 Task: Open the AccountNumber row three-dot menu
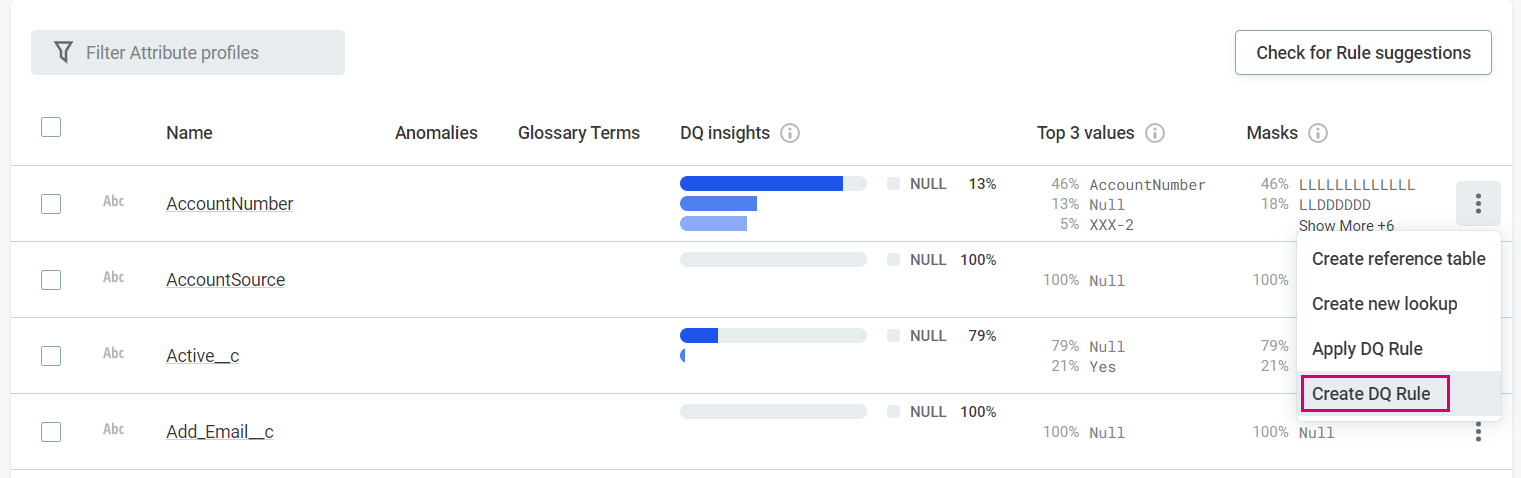coord(1478,204)
